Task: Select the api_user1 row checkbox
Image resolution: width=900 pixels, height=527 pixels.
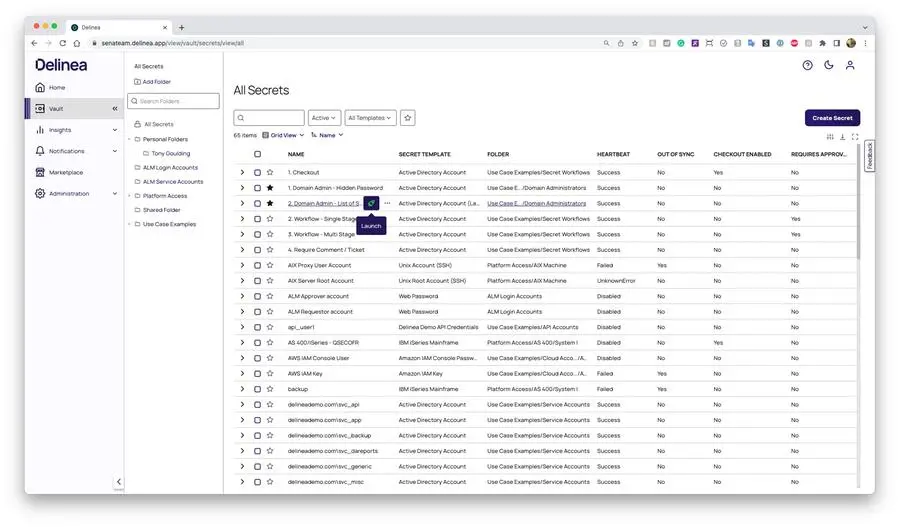Action: (x=257, y=327)
